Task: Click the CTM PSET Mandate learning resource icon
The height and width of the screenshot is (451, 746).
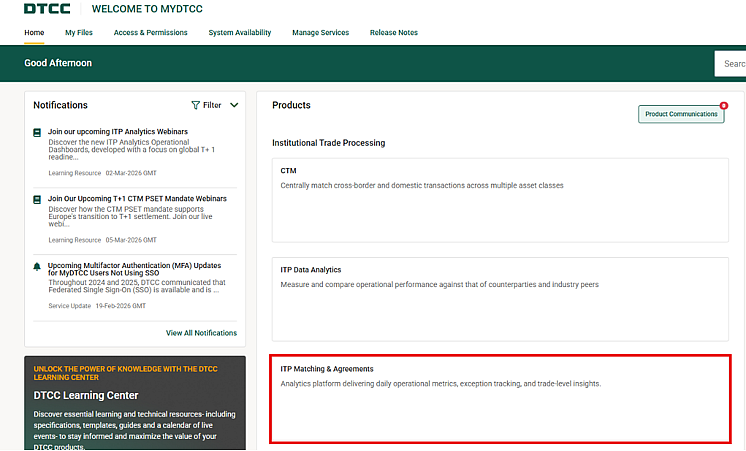Action: pyautogui.click(x=37, y=199)
